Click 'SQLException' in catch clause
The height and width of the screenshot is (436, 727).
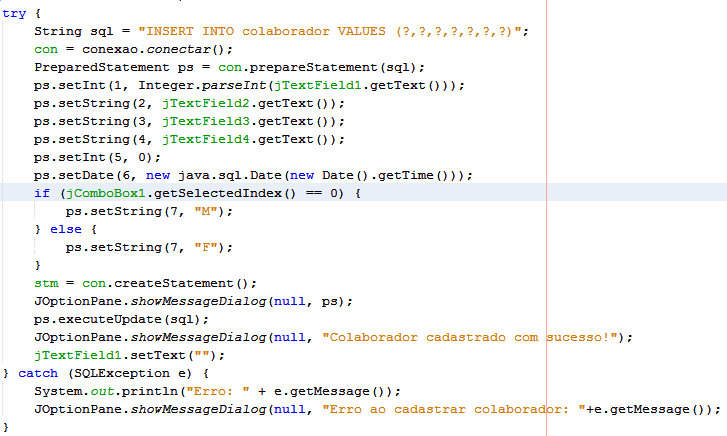click(x=122, y=373)
